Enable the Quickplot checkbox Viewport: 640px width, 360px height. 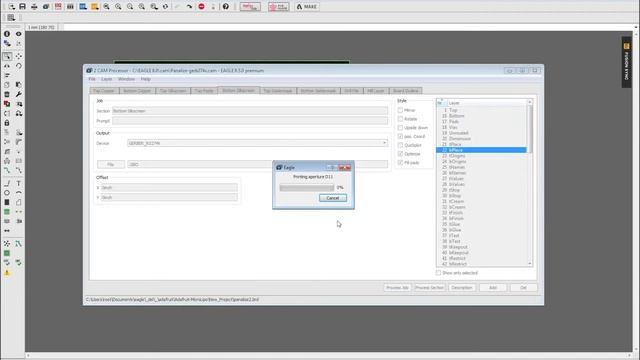(x=400, y=145)
